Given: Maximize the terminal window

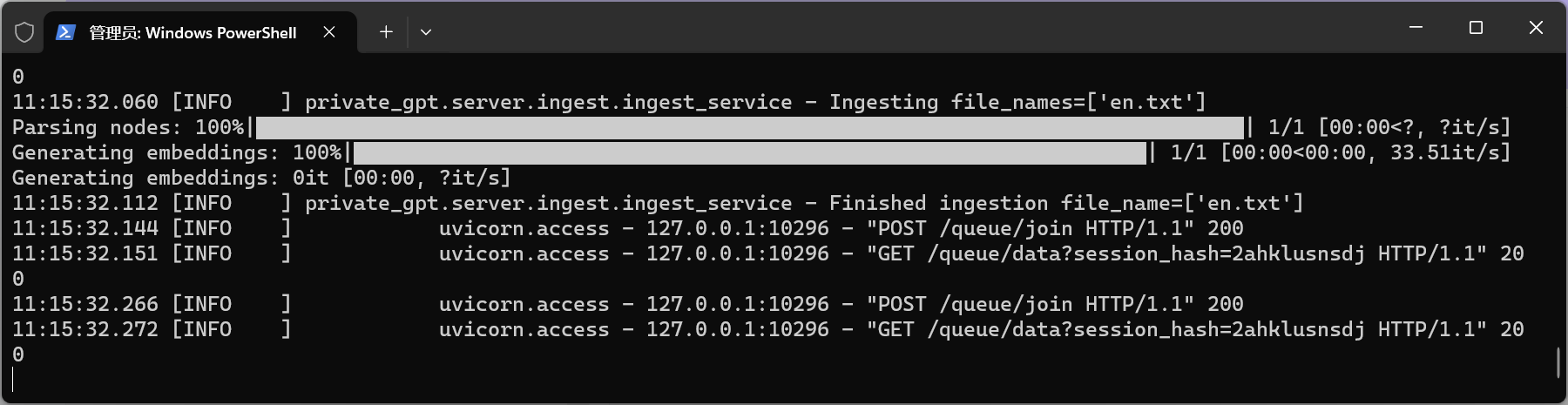Looking at the screenshot, I should click(1476, 28).
